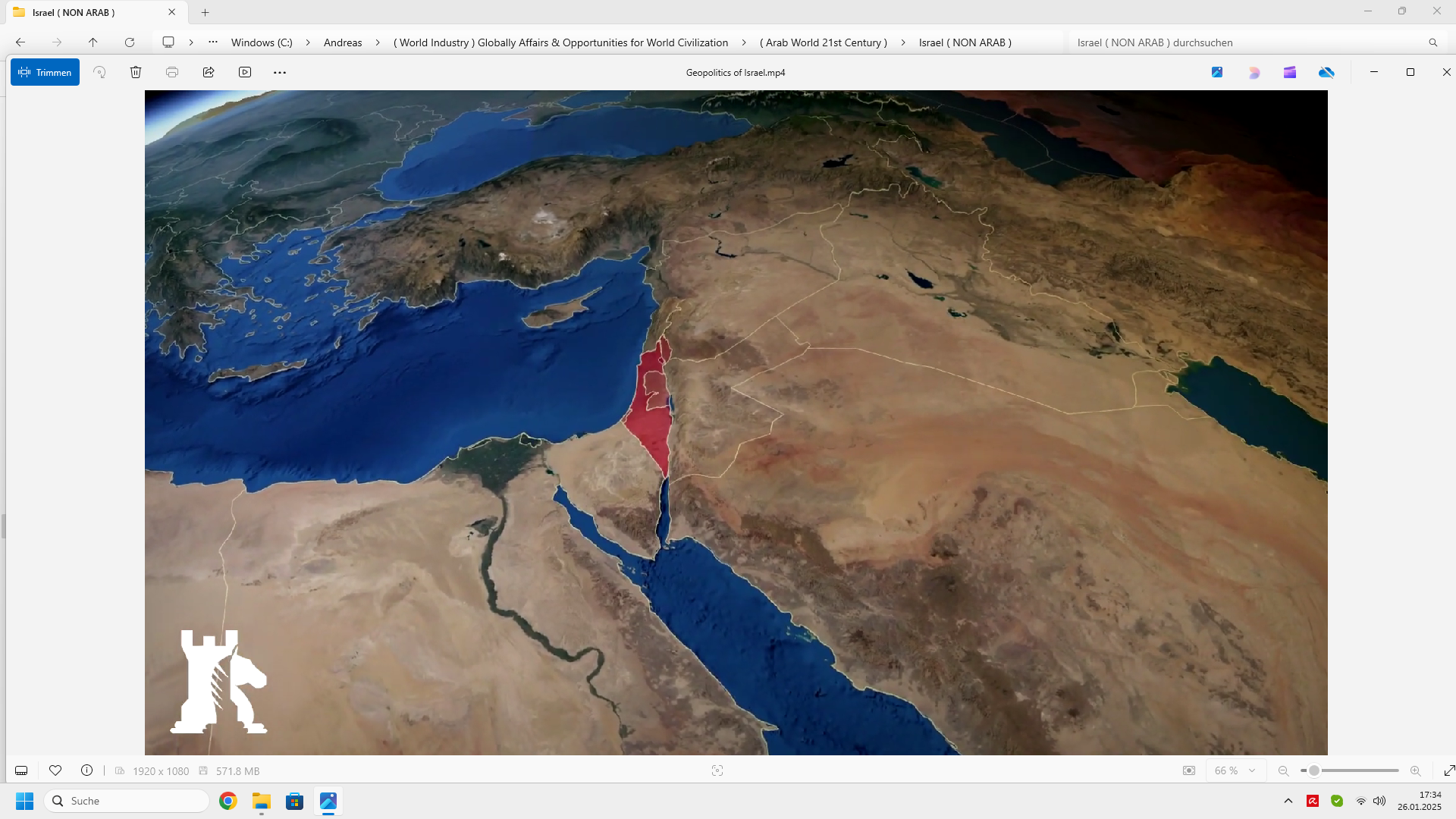This screenshot has height=819, width=1456.
Task: Click the green shield tray icon
Action: click(1337, 801)
